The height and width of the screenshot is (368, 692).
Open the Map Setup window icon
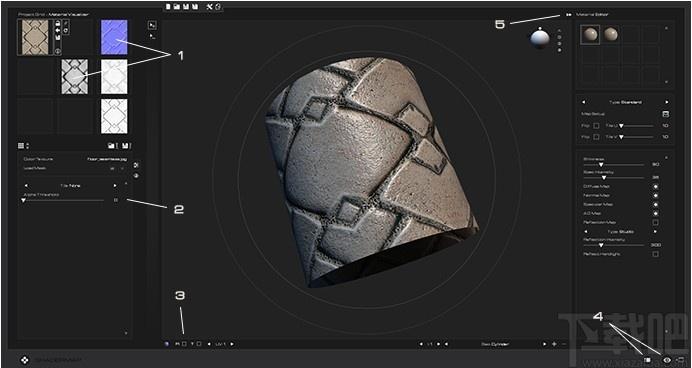[666, 114]
